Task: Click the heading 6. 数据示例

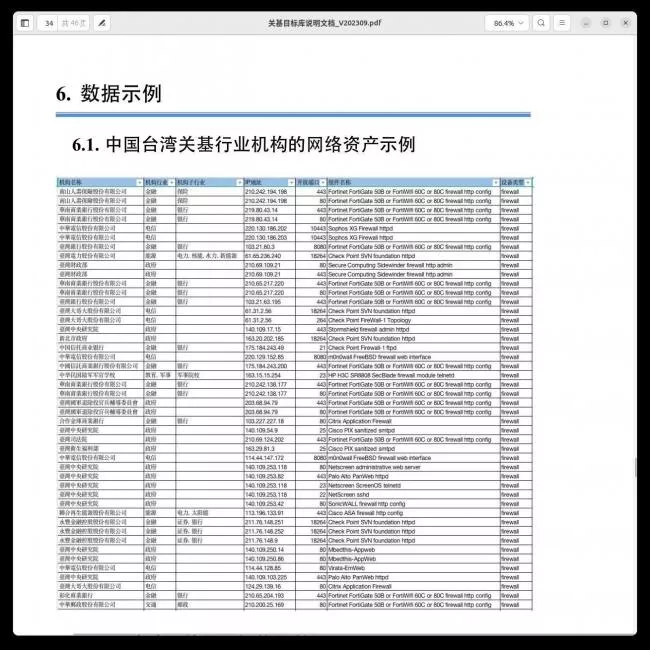Action: pos(108,94)
